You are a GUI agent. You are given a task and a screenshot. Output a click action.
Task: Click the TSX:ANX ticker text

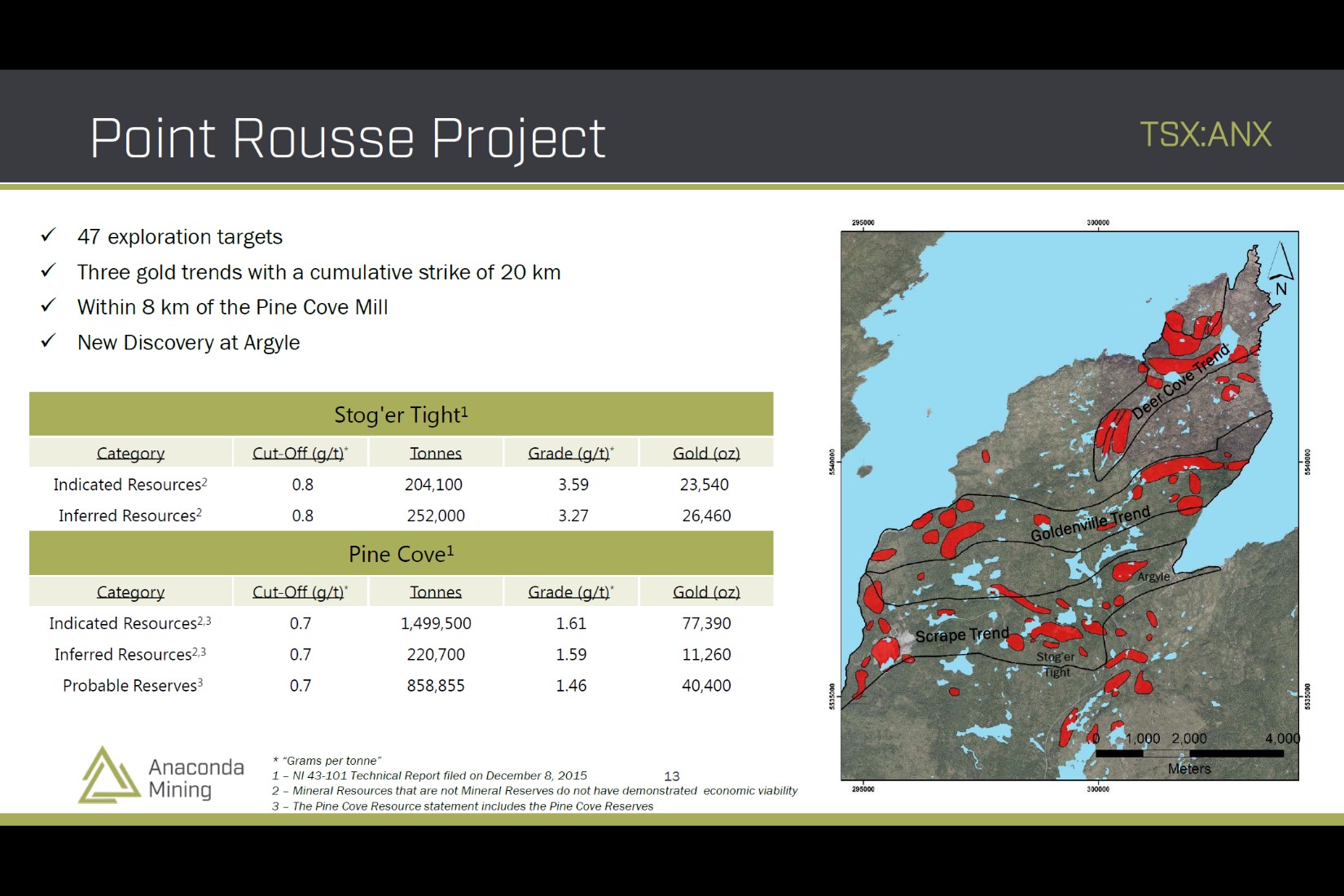pos(1206,134)
